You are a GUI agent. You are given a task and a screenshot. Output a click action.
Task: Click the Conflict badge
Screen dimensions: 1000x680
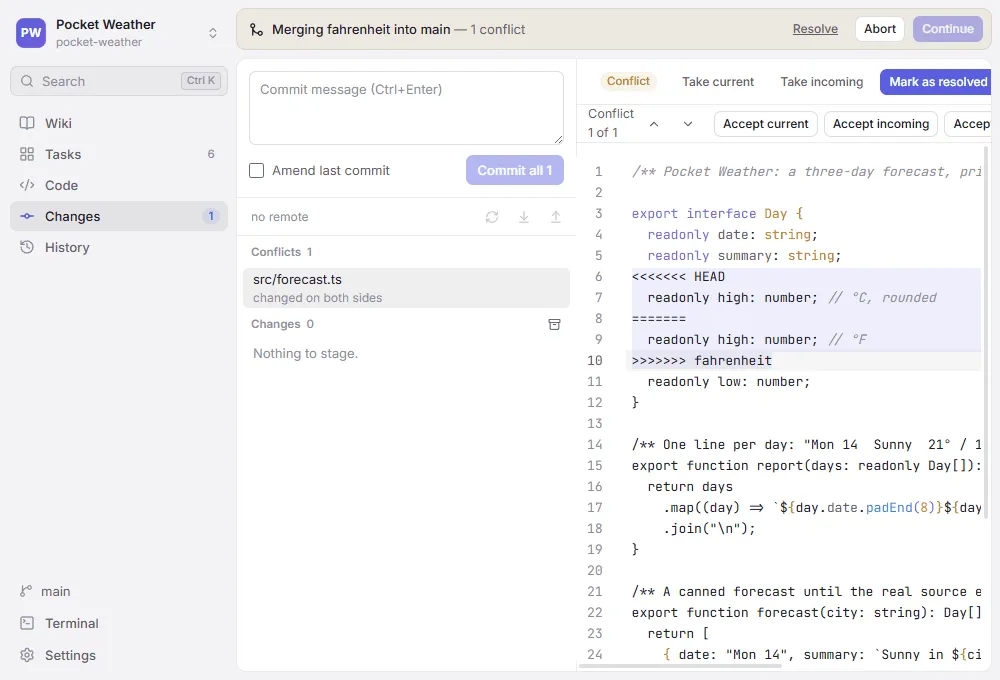pyautogui.click(x=628, y=81)
